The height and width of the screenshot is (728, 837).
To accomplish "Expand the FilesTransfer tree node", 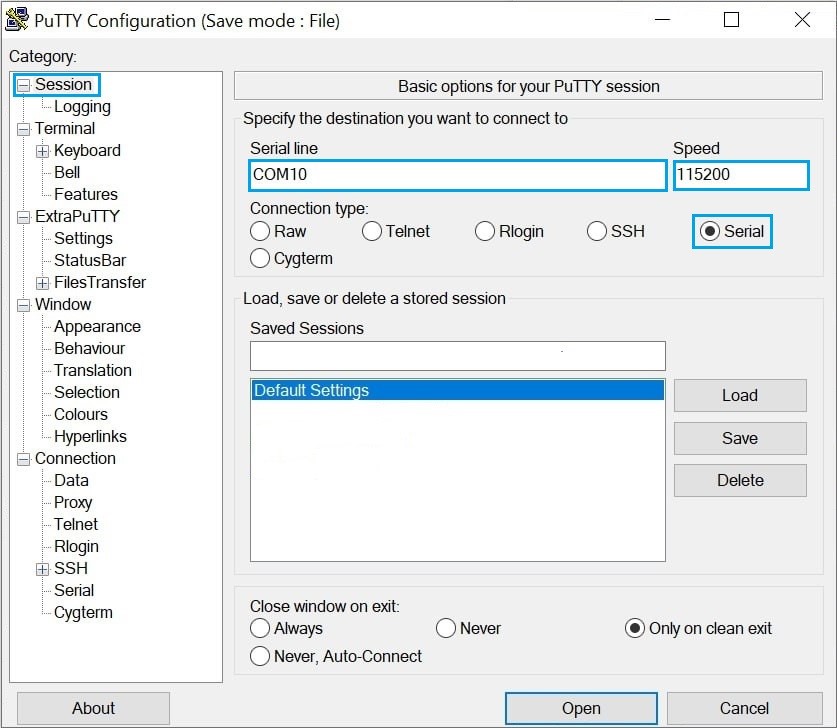I will (x=43, y=283).
